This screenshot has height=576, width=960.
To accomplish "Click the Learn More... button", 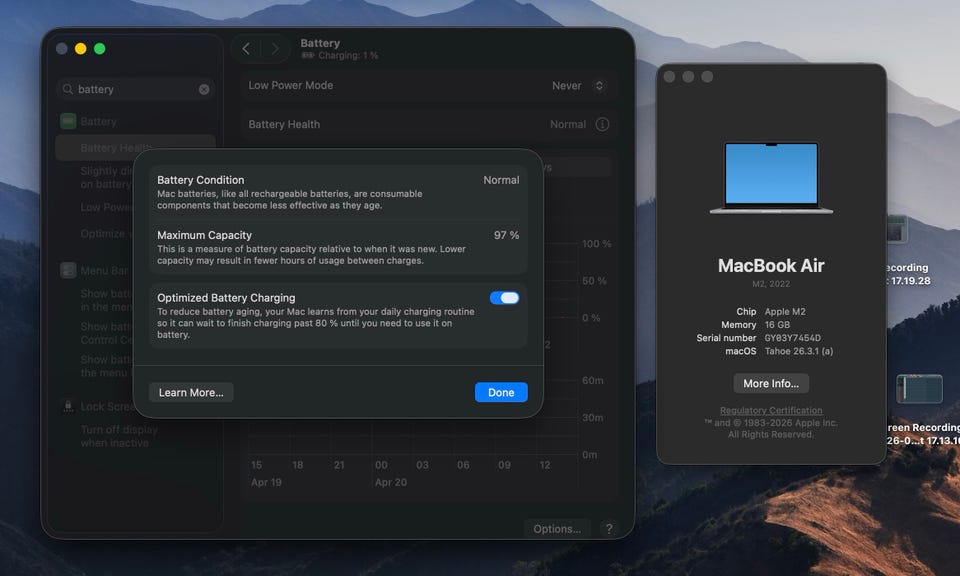I will click(x=191, y=393).
